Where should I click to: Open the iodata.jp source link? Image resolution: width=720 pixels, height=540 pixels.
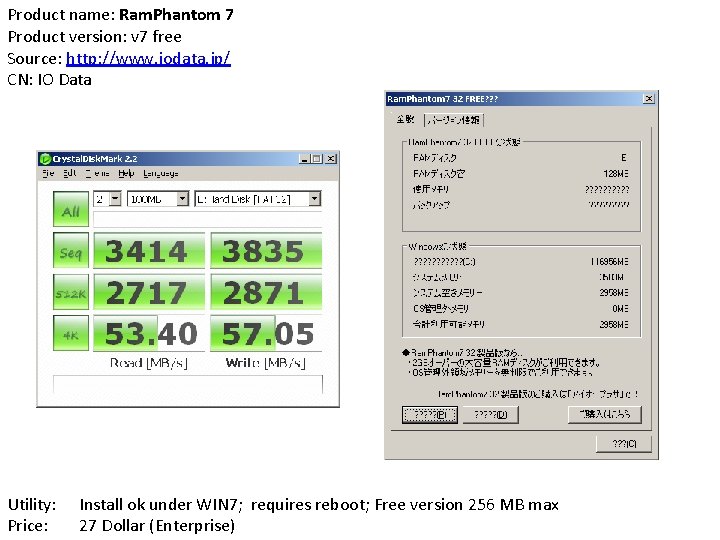148,58
